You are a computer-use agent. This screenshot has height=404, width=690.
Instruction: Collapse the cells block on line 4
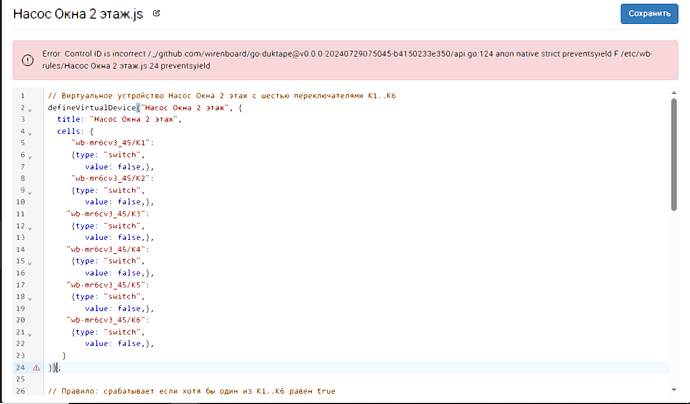(x=30, y=133)
